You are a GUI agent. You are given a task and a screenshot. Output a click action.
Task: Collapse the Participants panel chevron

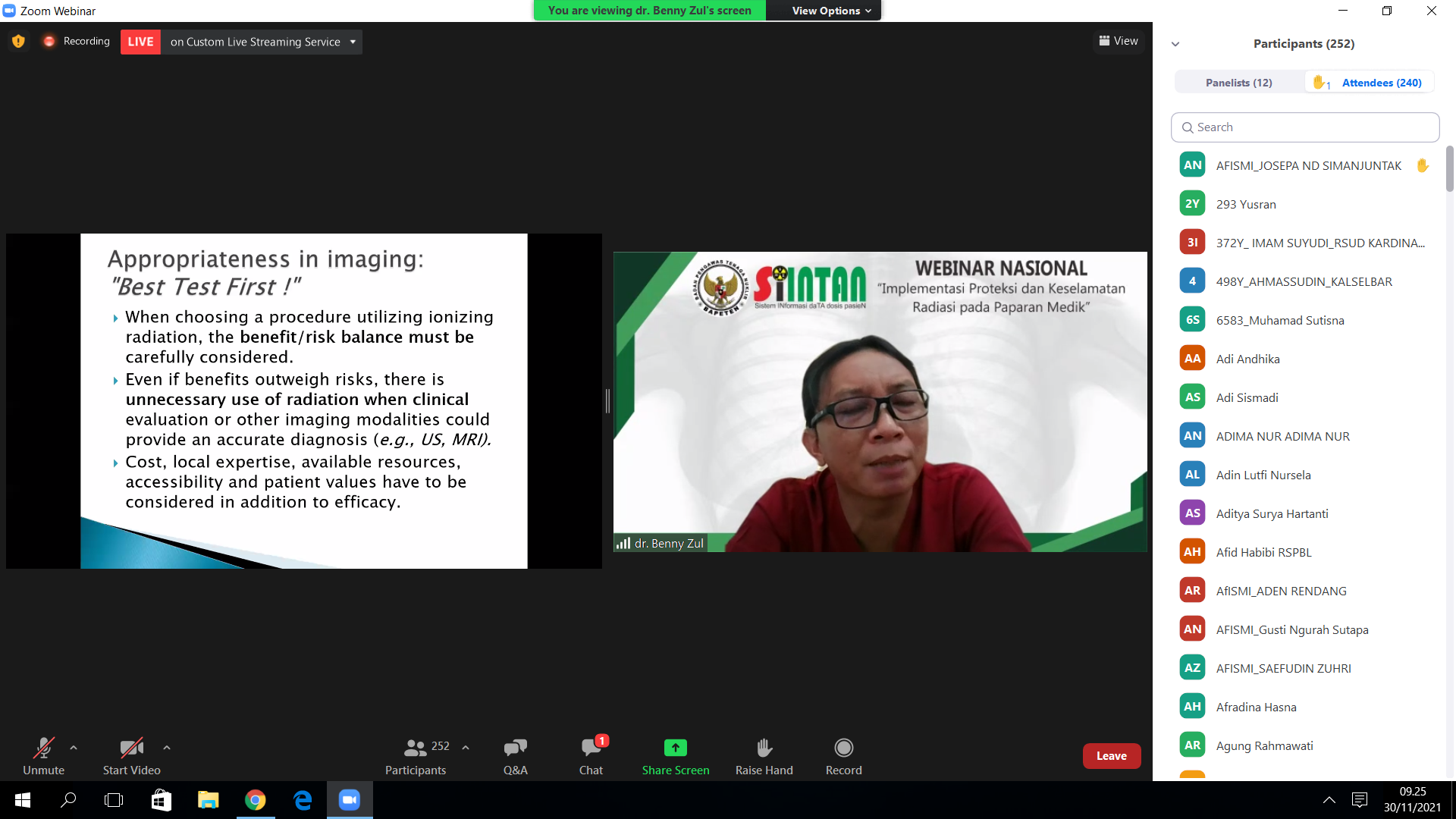pyautogui.click(x=1175, y=44)
